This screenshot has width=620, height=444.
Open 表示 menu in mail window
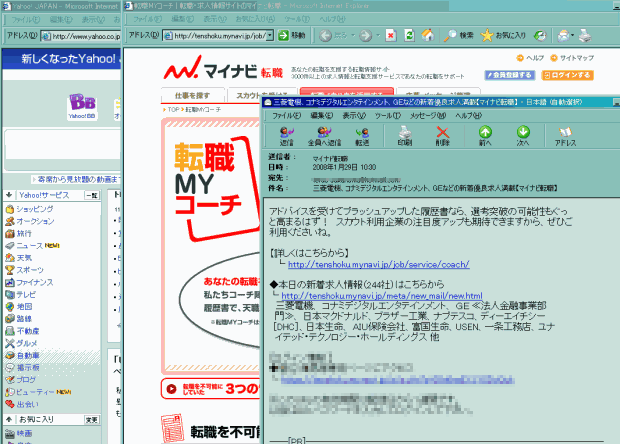pos(354,115)
